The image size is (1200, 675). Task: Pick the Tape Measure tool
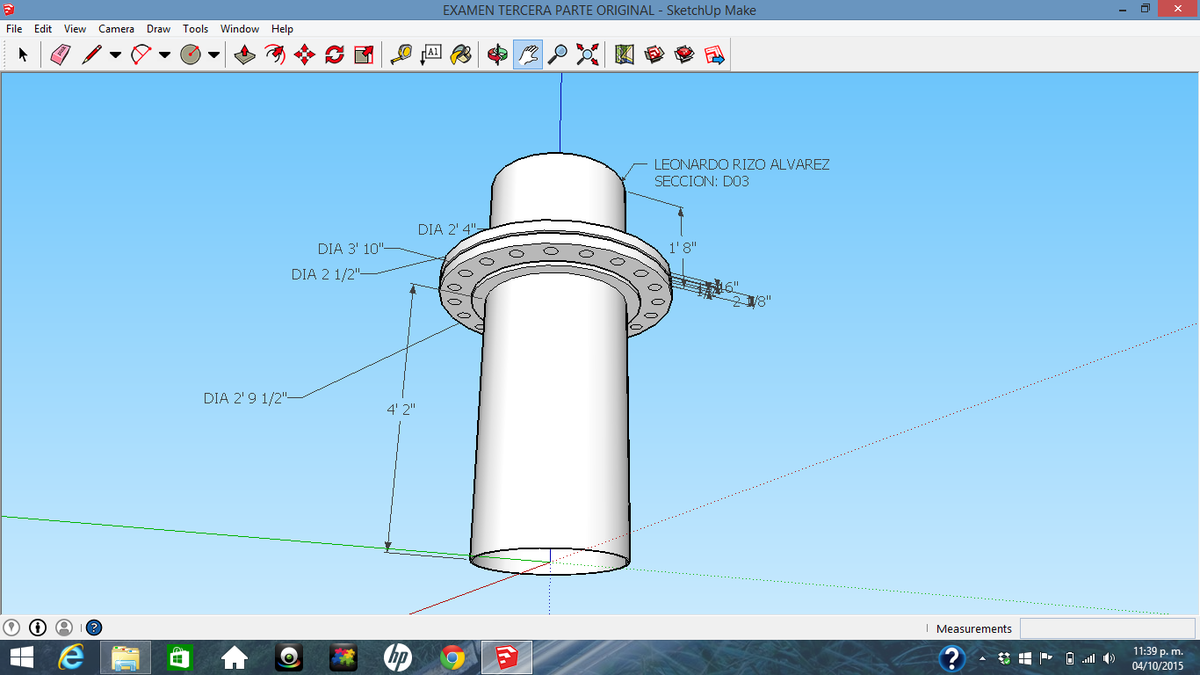click(402, 55)
